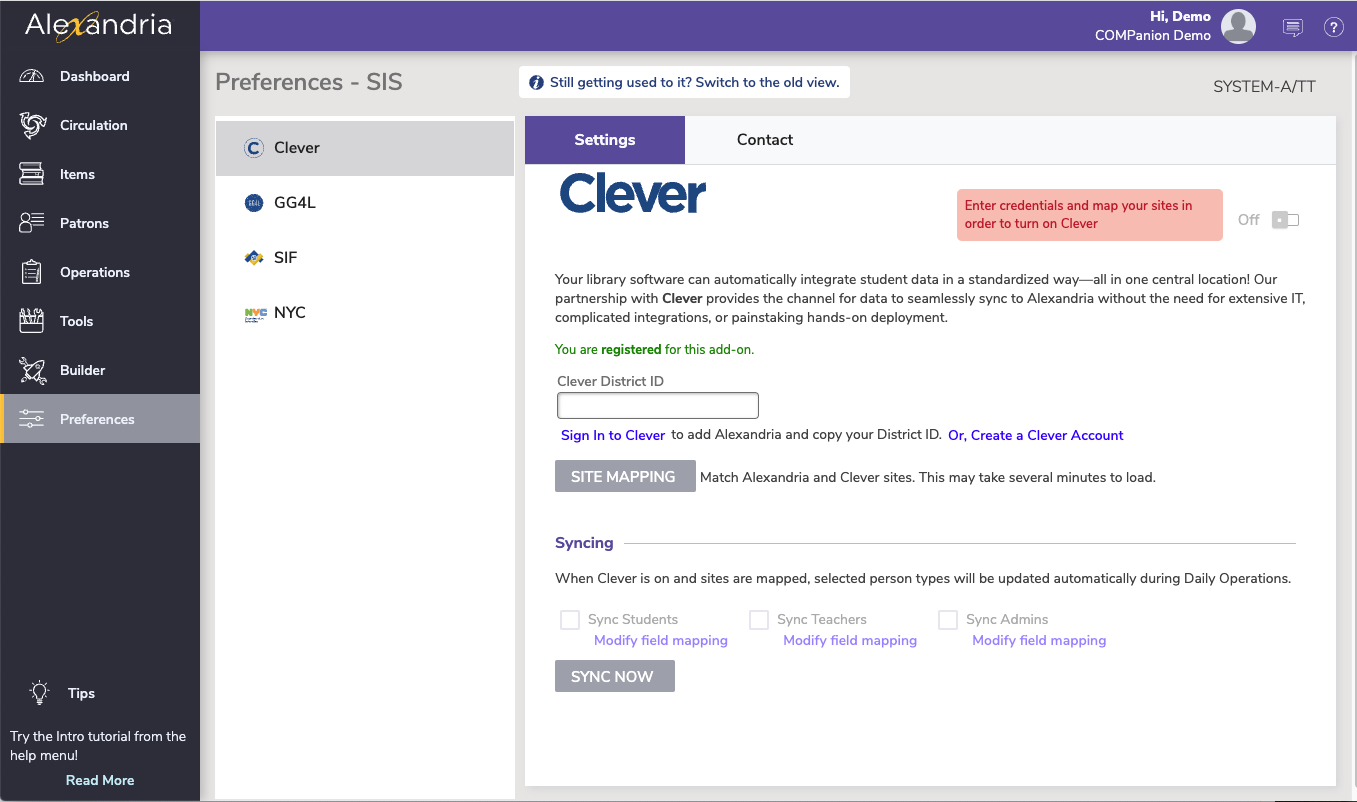This screenshot has height=802, width=1357.
Task: Select GG4L in the SIS list
Action: [x=295, y=203]
